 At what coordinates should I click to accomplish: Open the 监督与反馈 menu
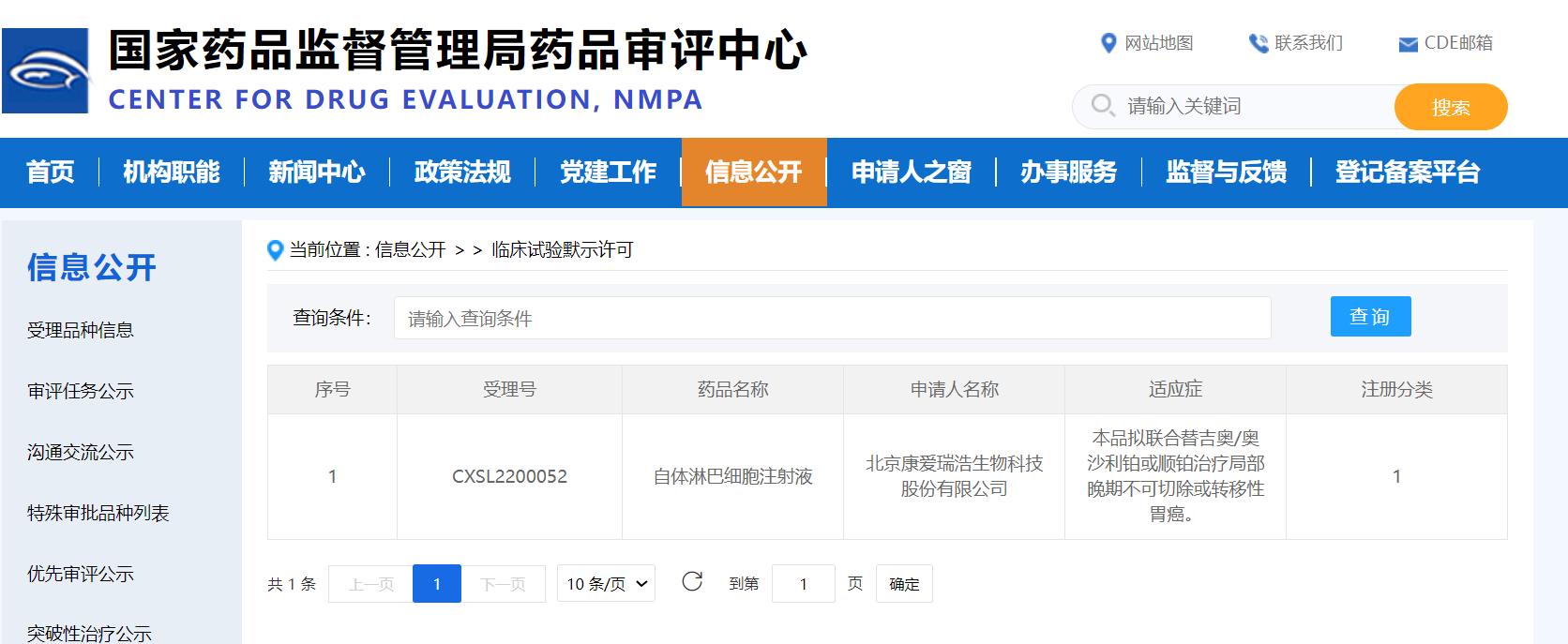[x=1227, y=172]
